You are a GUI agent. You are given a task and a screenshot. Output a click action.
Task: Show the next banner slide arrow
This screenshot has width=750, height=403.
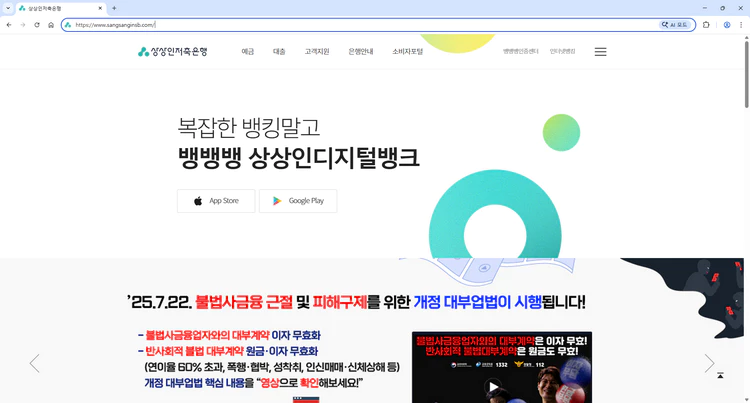pyautogui.click(x=709, y=363)
